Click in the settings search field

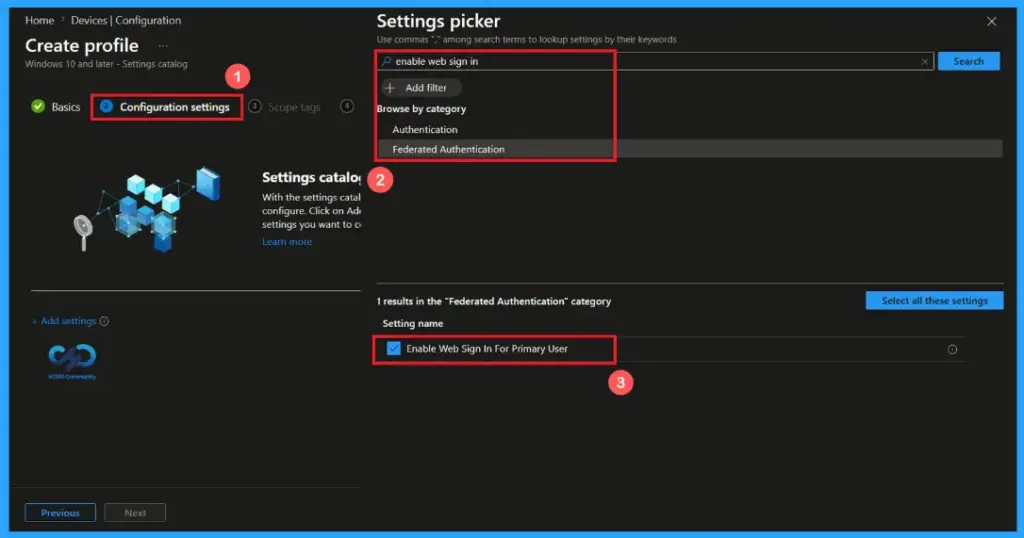[656, 61]
